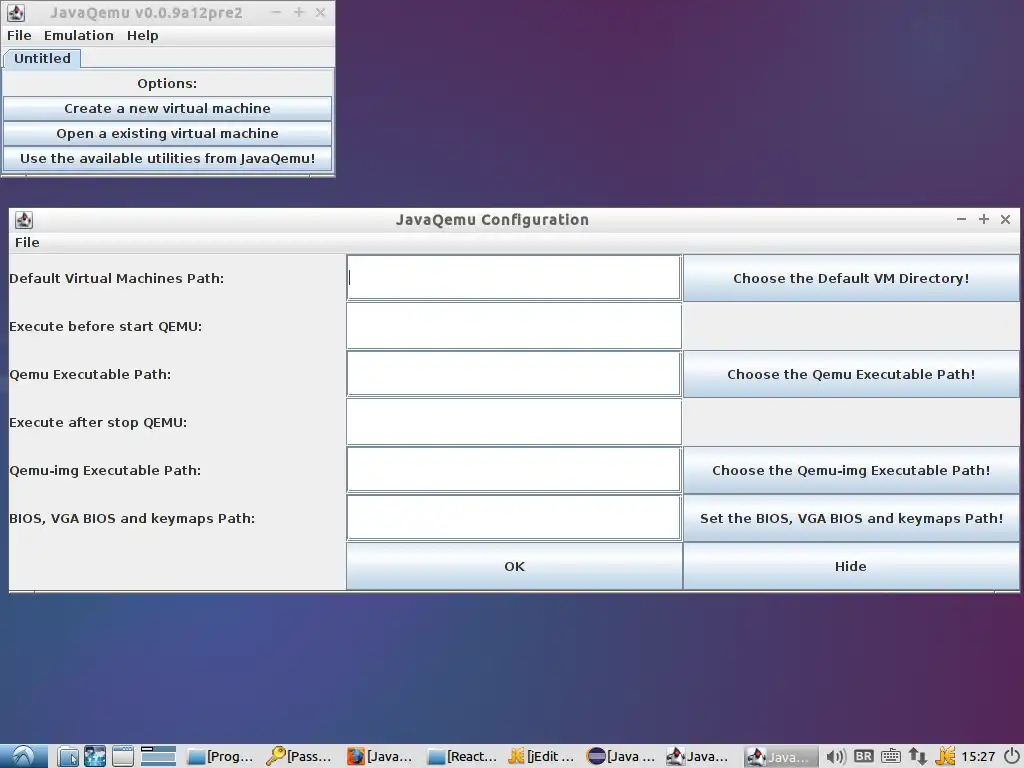Image resolution: width=1024 pixels, height=768 pixels.
Task: Open the network arrows tray icon
Action: pyautogui.click(x=918, y=756)
